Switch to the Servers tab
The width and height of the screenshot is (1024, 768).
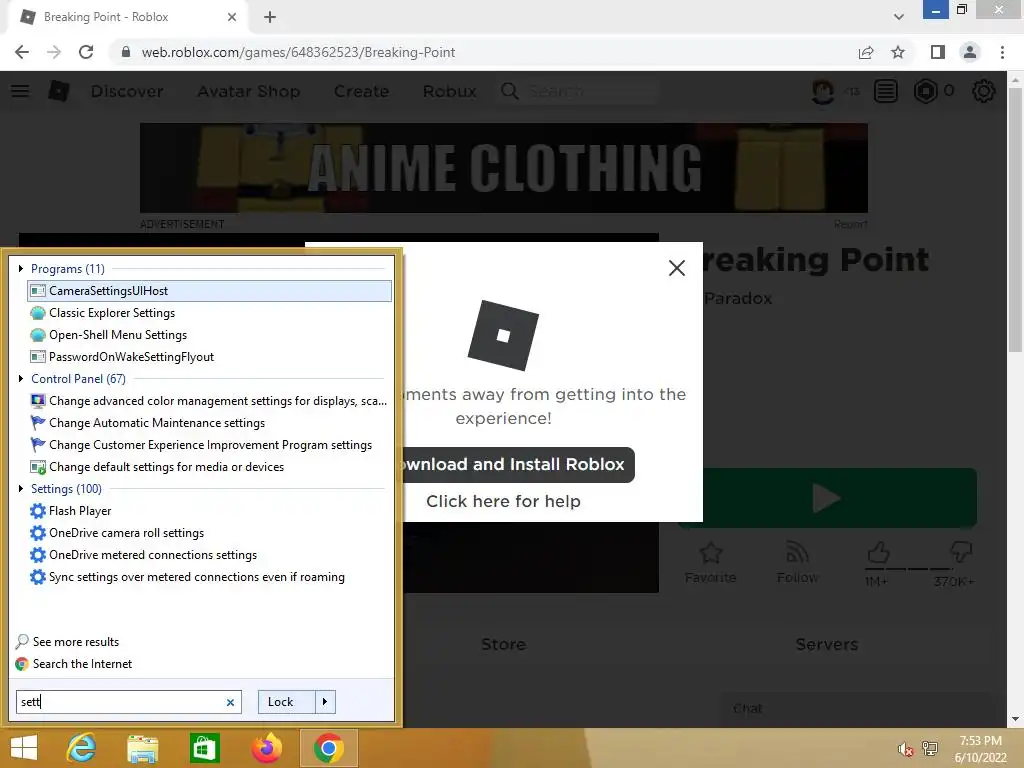(827, 644)
